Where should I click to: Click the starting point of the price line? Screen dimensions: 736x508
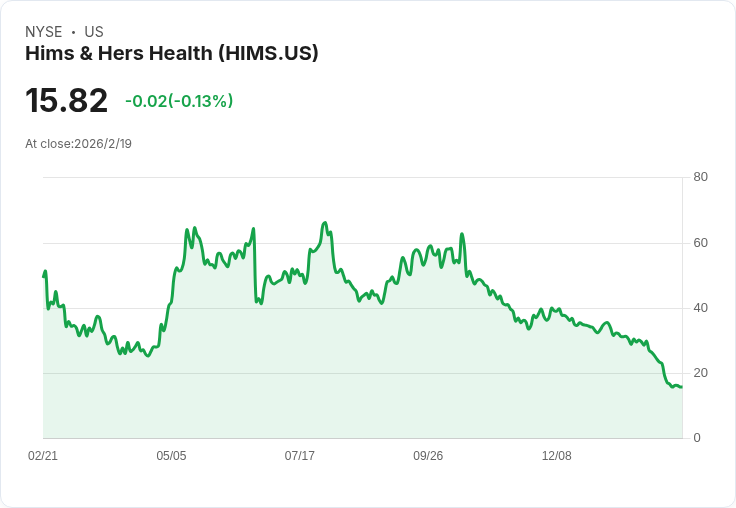(44, 277)
